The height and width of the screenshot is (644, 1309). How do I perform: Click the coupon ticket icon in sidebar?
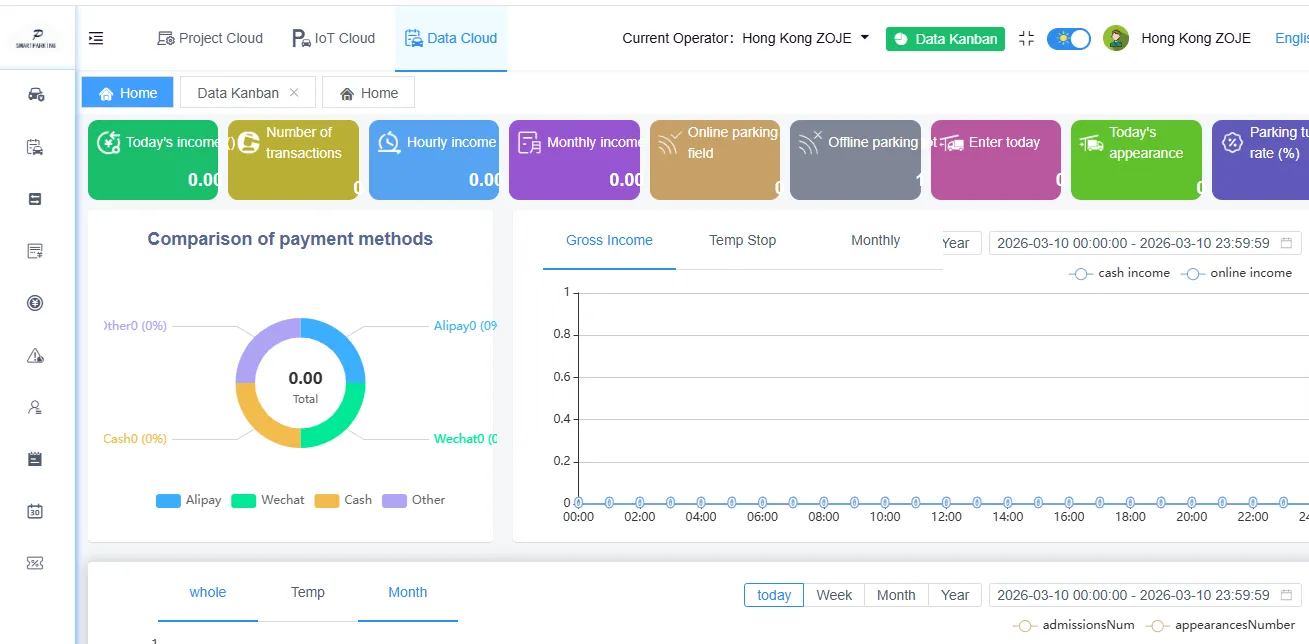pyautogui.click(x=36, y=563)
